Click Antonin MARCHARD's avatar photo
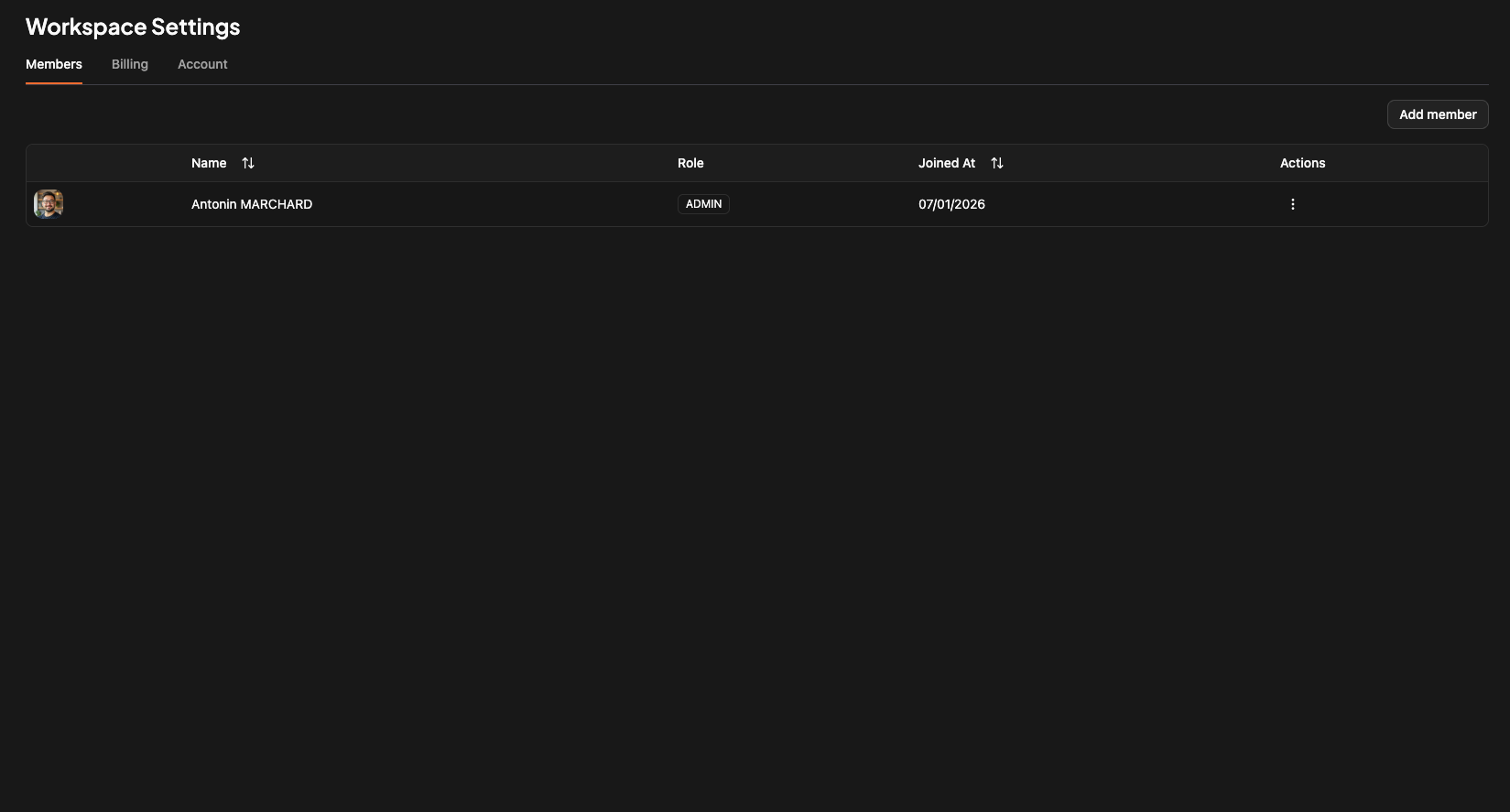1510x812 pixels. [x=49, y=204]
